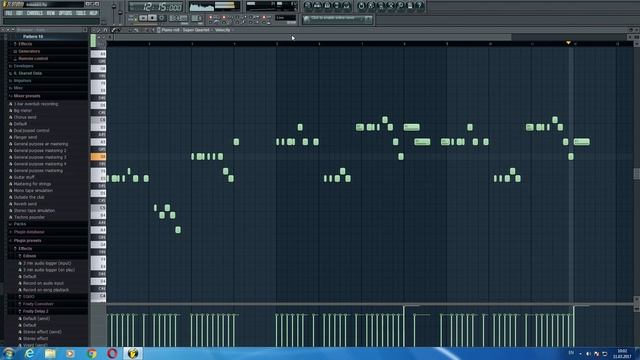
Task: Open Opera from the taskbar
Action: [x=112, y=353]
